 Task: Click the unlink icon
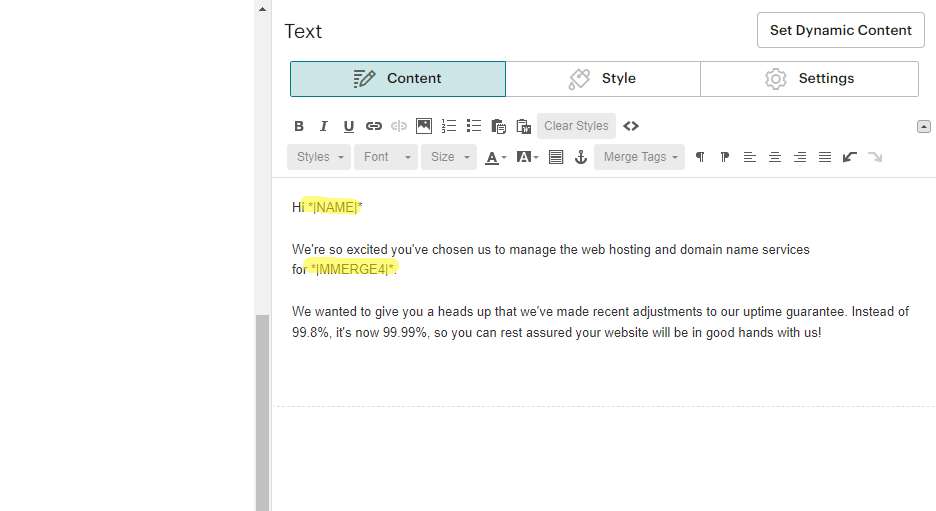399,126
